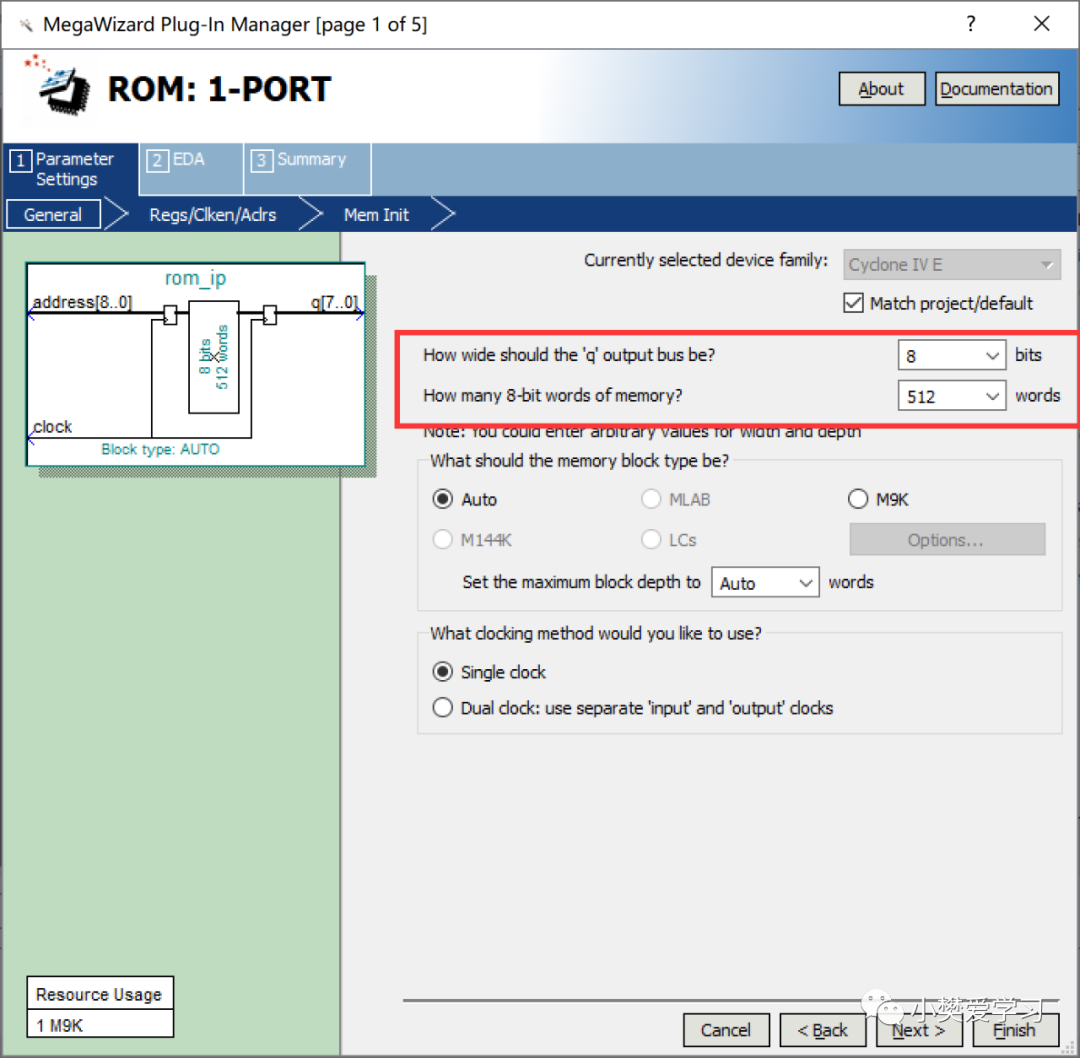
Task: Choose Single clock method
Action: 442,672
